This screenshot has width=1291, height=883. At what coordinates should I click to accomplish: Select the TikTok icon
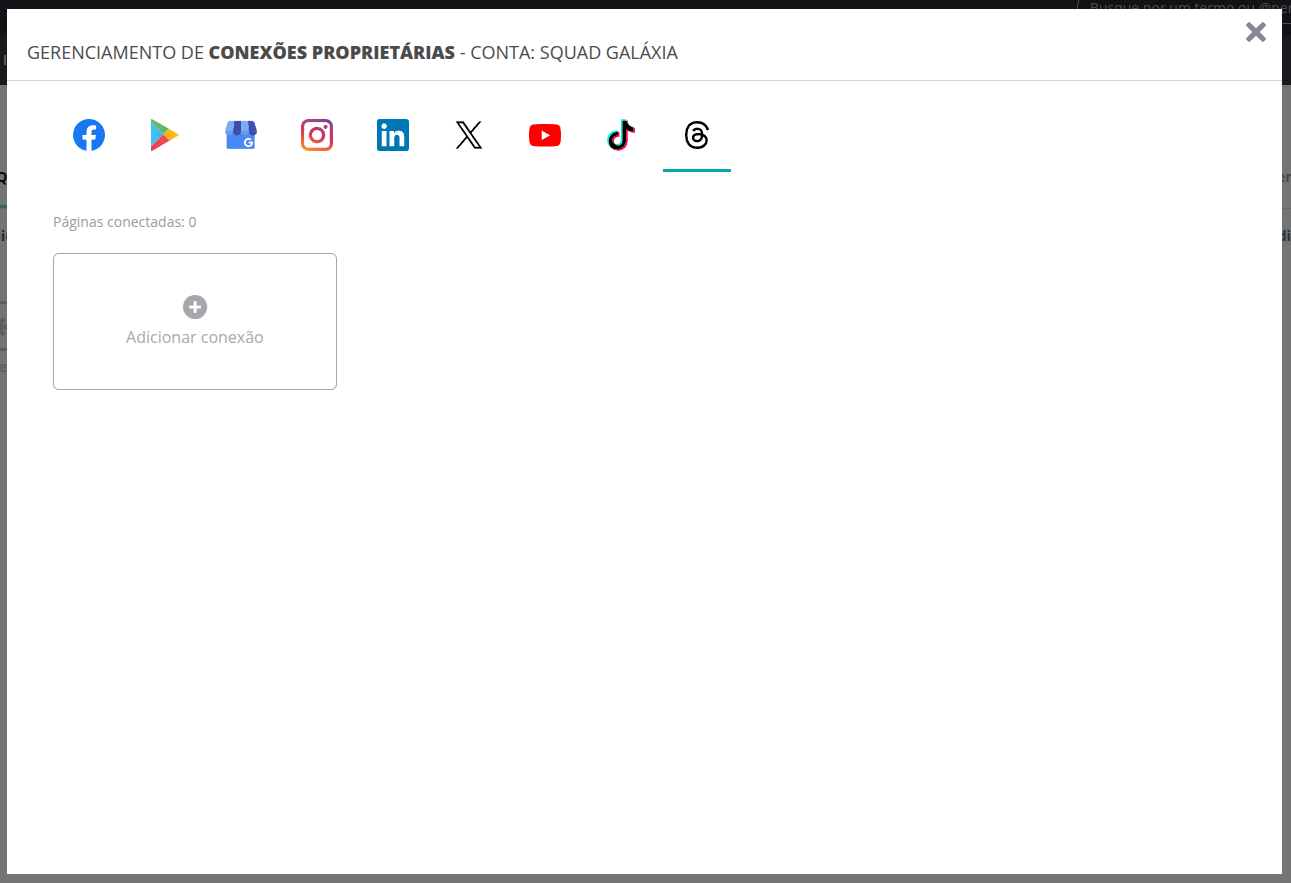[x=621, y=135]
